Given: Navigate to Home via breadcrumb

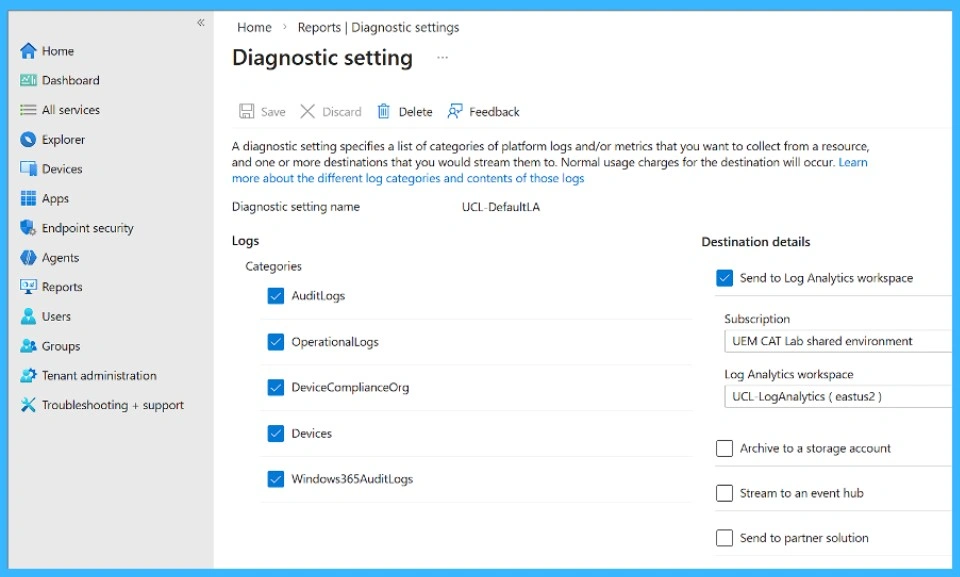Looking at the screenshot, I should tap(253, 27).
